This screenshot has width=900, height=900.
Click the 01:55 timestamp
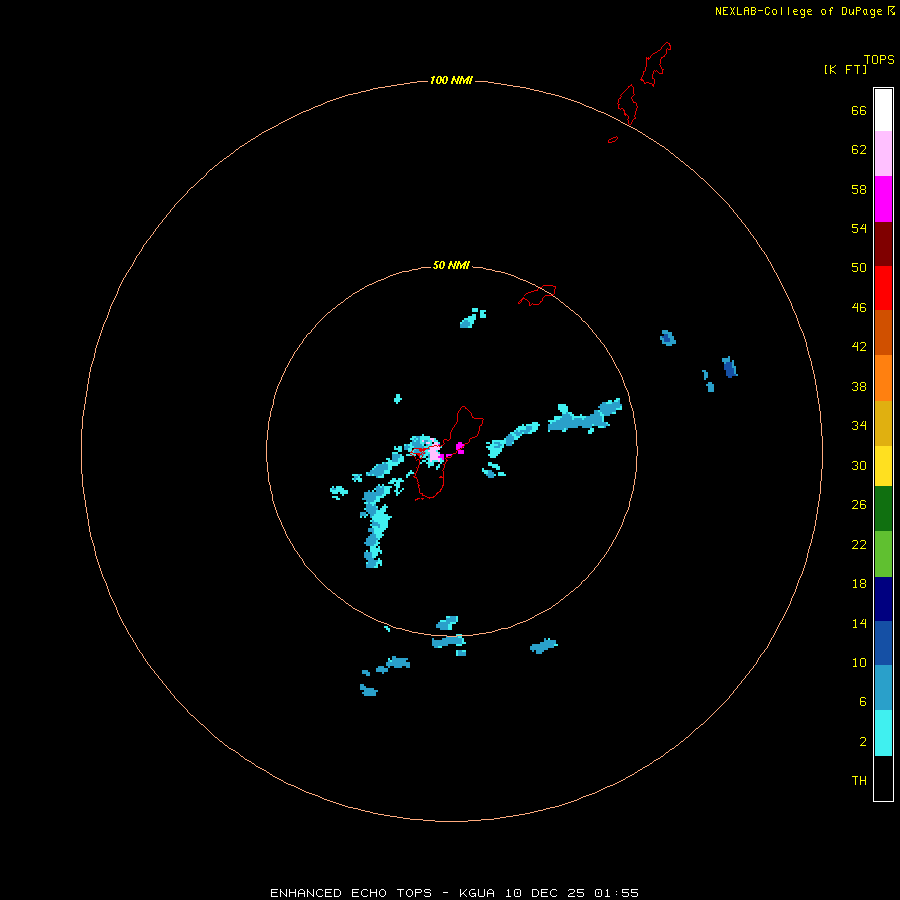[616, 893]
